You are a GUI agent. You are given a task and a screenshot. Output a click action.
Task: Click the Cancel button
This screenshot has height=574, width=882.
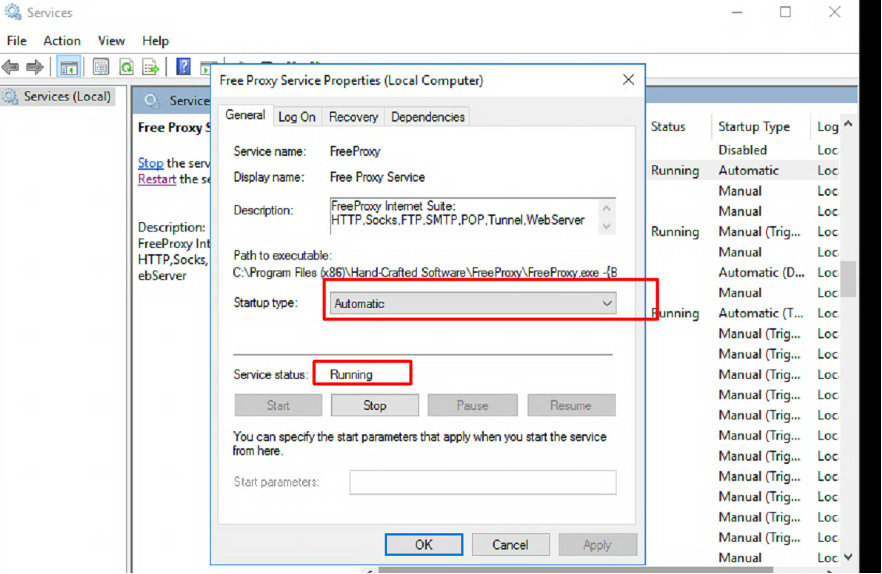(x=510, y=544)
